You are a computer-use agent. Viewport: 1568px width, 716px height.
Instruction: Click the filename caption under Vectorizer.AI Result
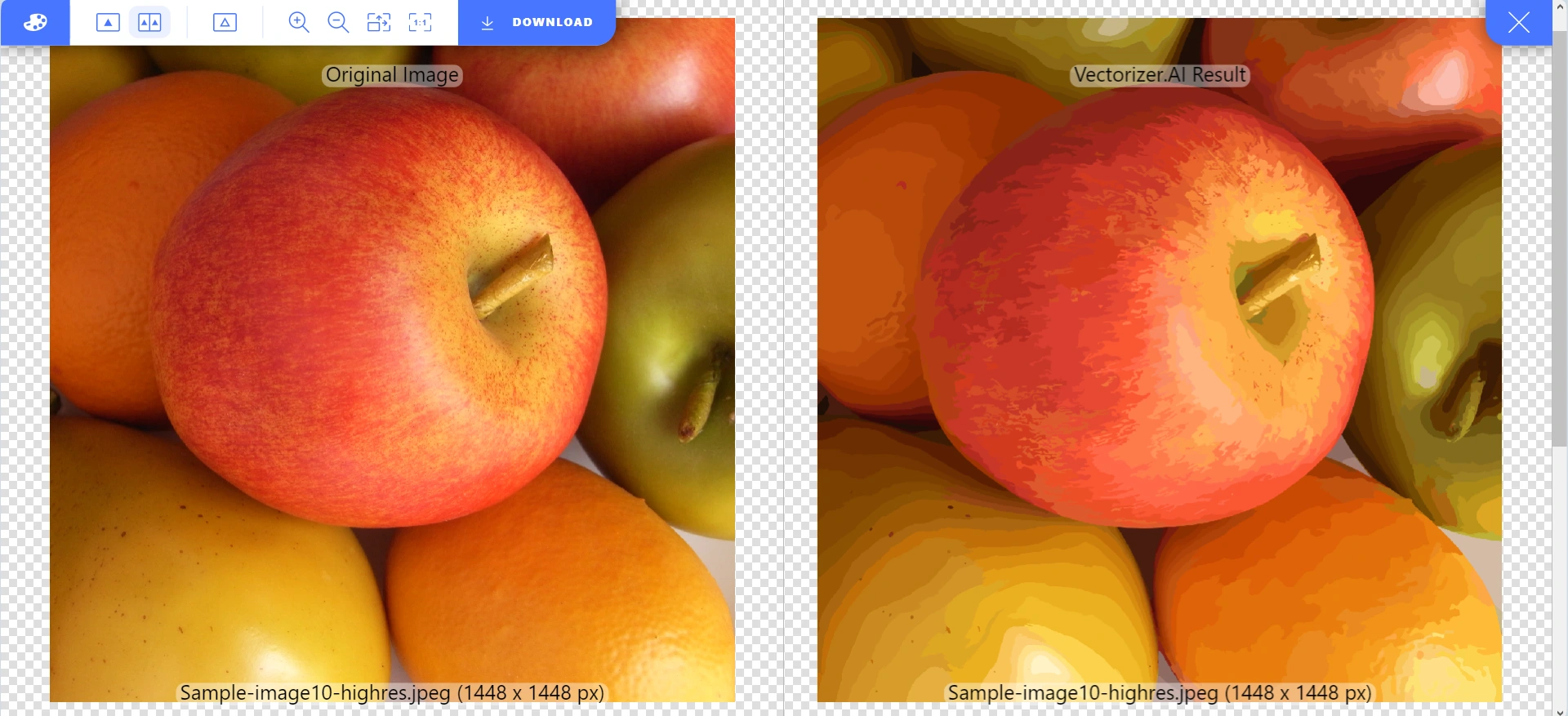pyautogui.click(x=1160, y=692)
